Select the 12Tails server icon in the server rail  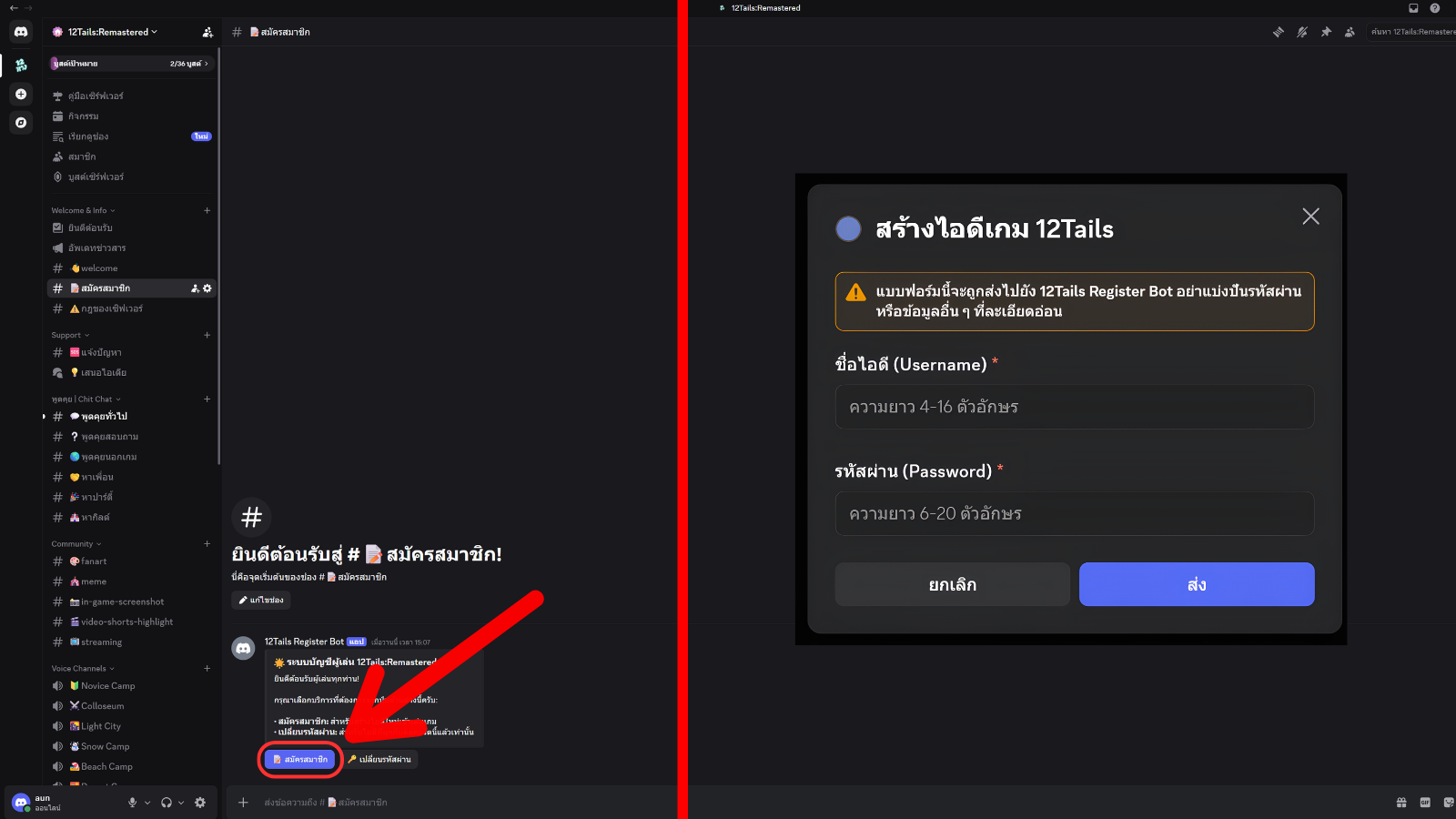[21, 65]
